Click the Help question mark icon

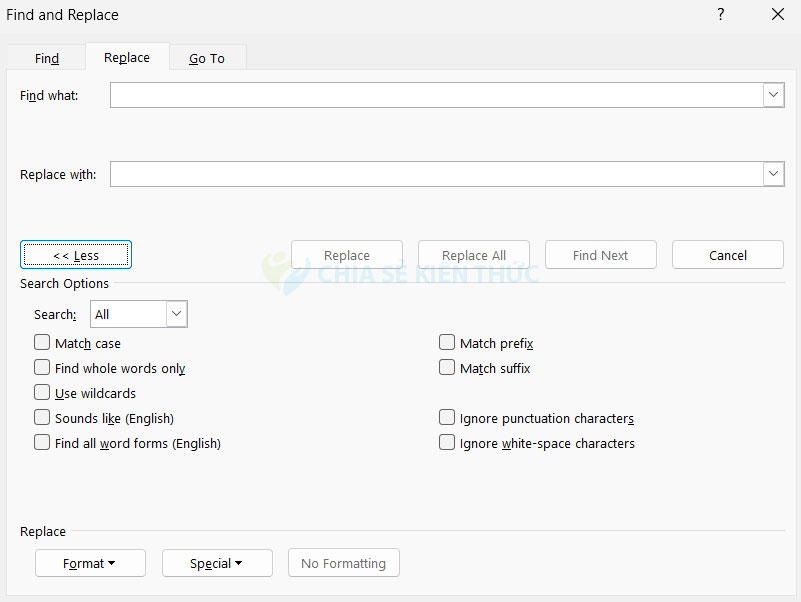tap(720, 15)
